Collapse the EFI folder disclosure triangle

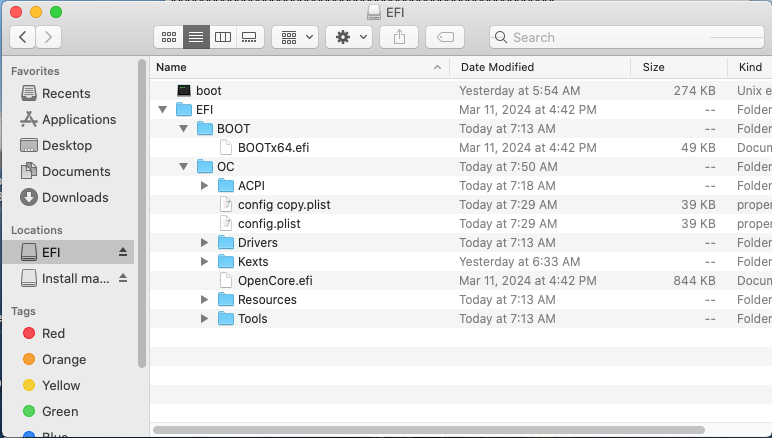click(162, 109)
